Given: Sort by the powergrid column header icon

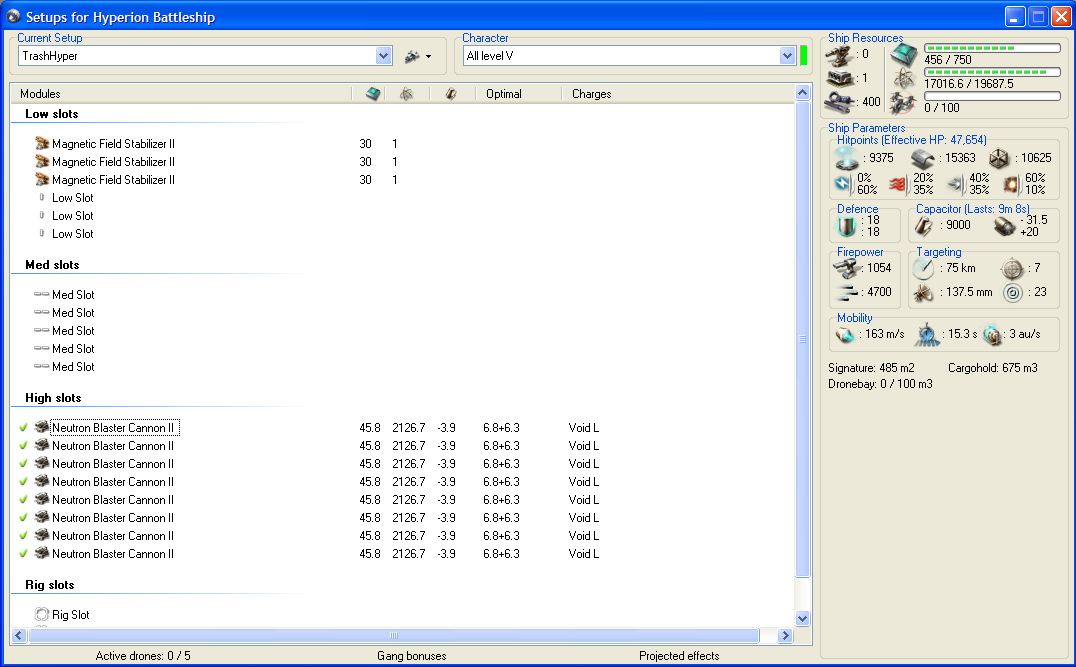Looking at the screenshot, I should coord(407,93).
